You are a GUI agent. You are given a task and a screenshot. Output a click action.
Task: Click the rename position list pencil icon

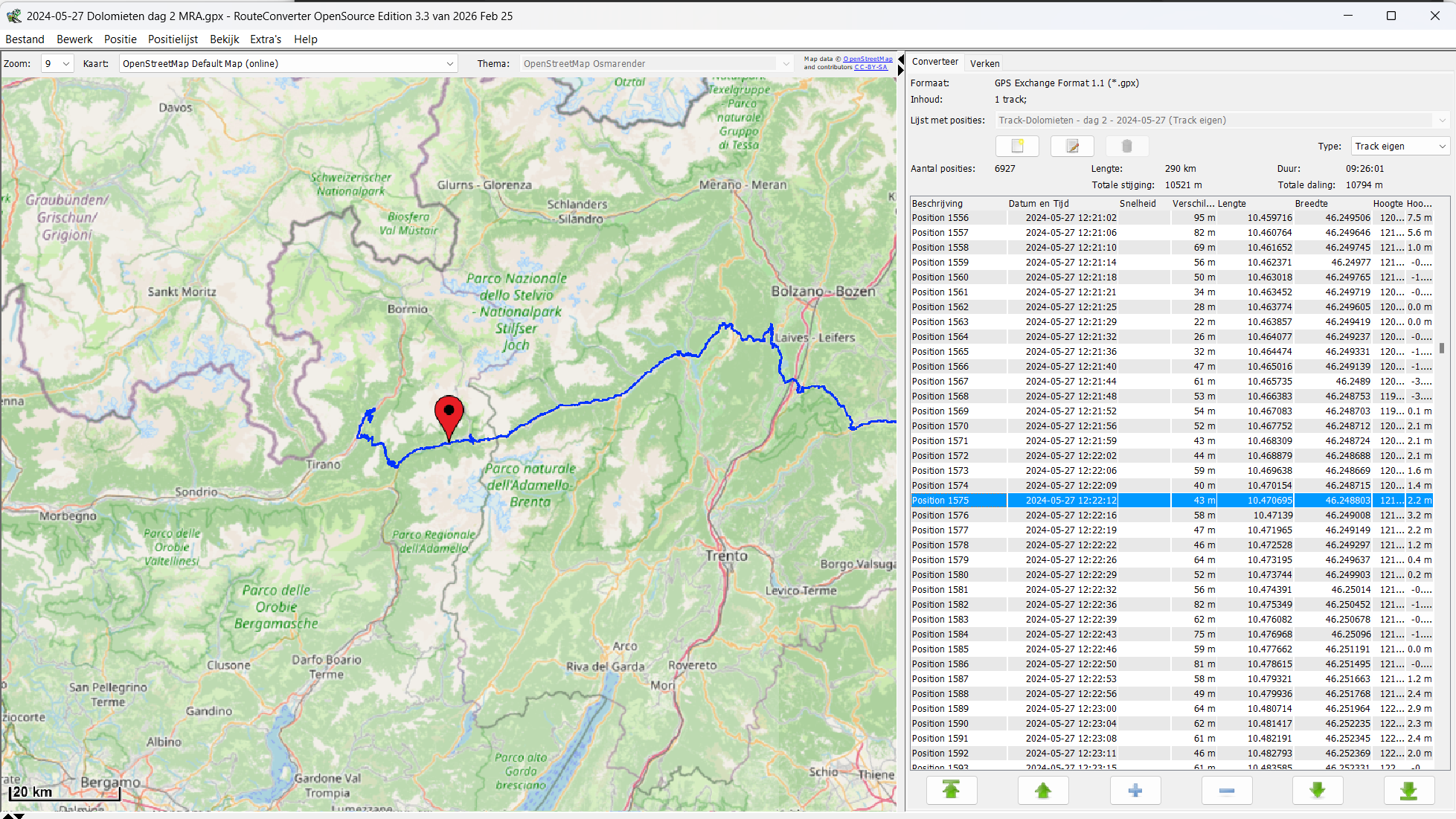[x=1072, y=147]
